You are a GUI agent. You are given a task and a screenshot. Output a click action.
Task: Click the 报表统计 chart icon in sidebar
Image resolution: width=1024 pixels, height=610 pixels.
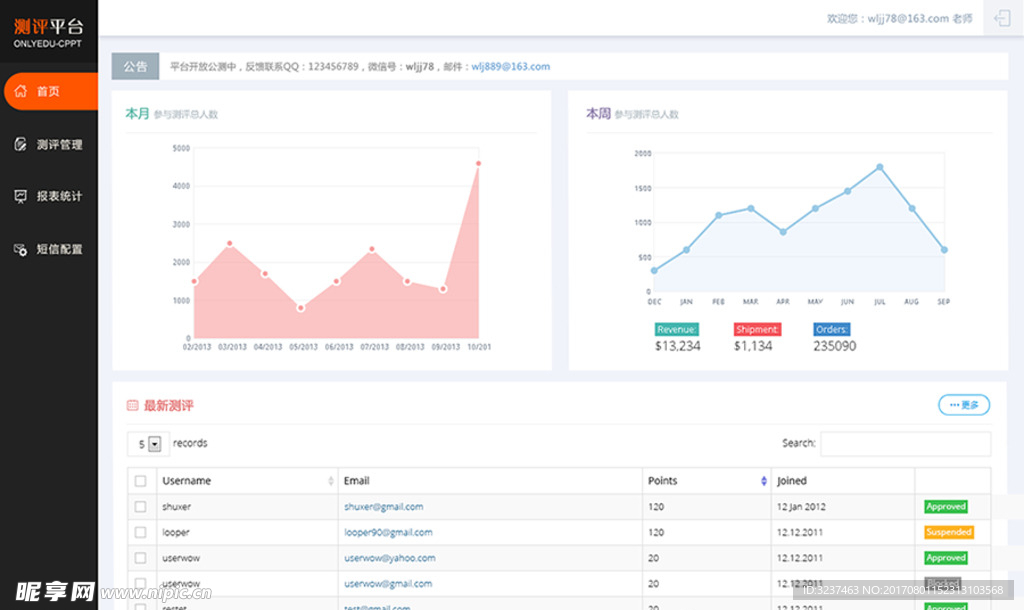[x=21, y=196]
